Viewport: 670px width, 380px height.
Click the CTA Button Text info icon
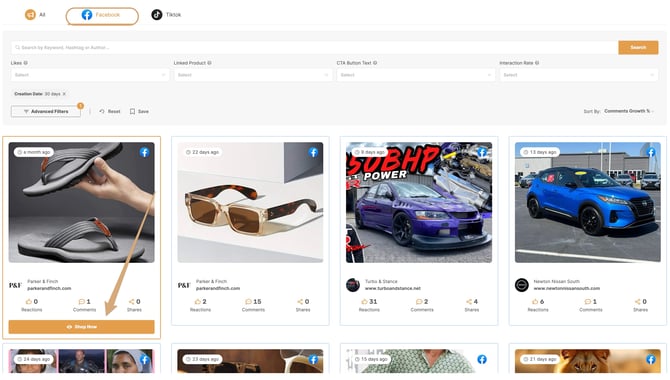[375, 63]
